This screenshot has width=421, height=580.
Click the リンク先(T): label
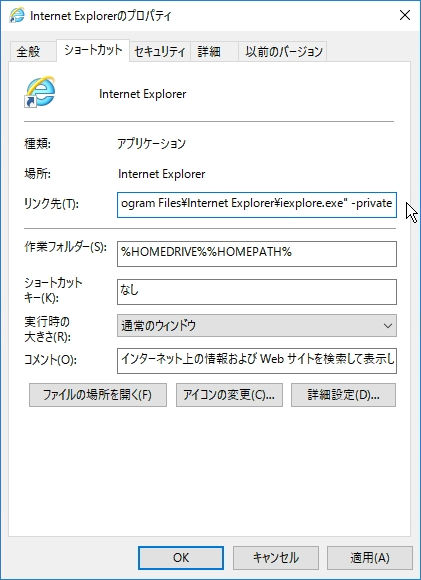pos(51,204)
